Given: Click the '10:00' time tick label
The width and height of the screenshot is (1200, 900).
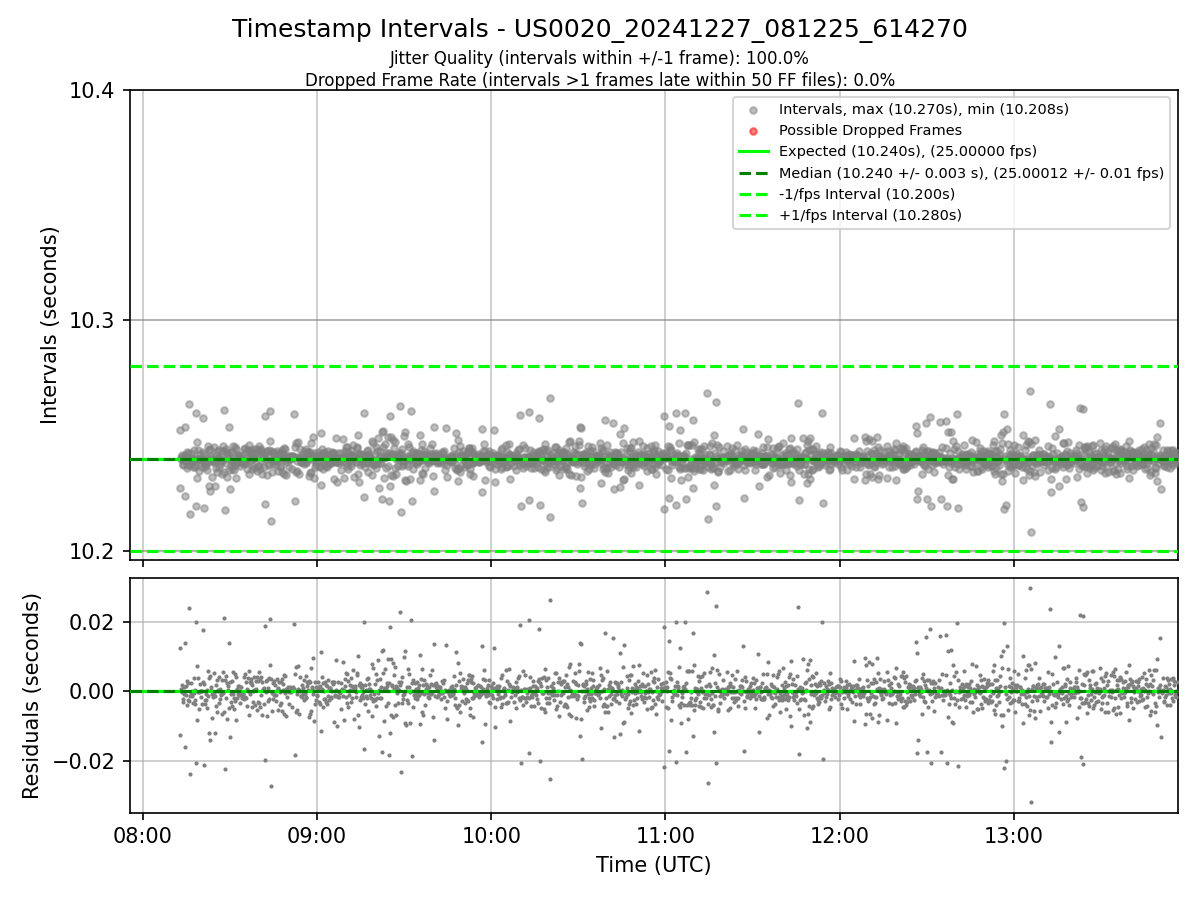Looking at the screenshot, I should (x=491, y=836).
